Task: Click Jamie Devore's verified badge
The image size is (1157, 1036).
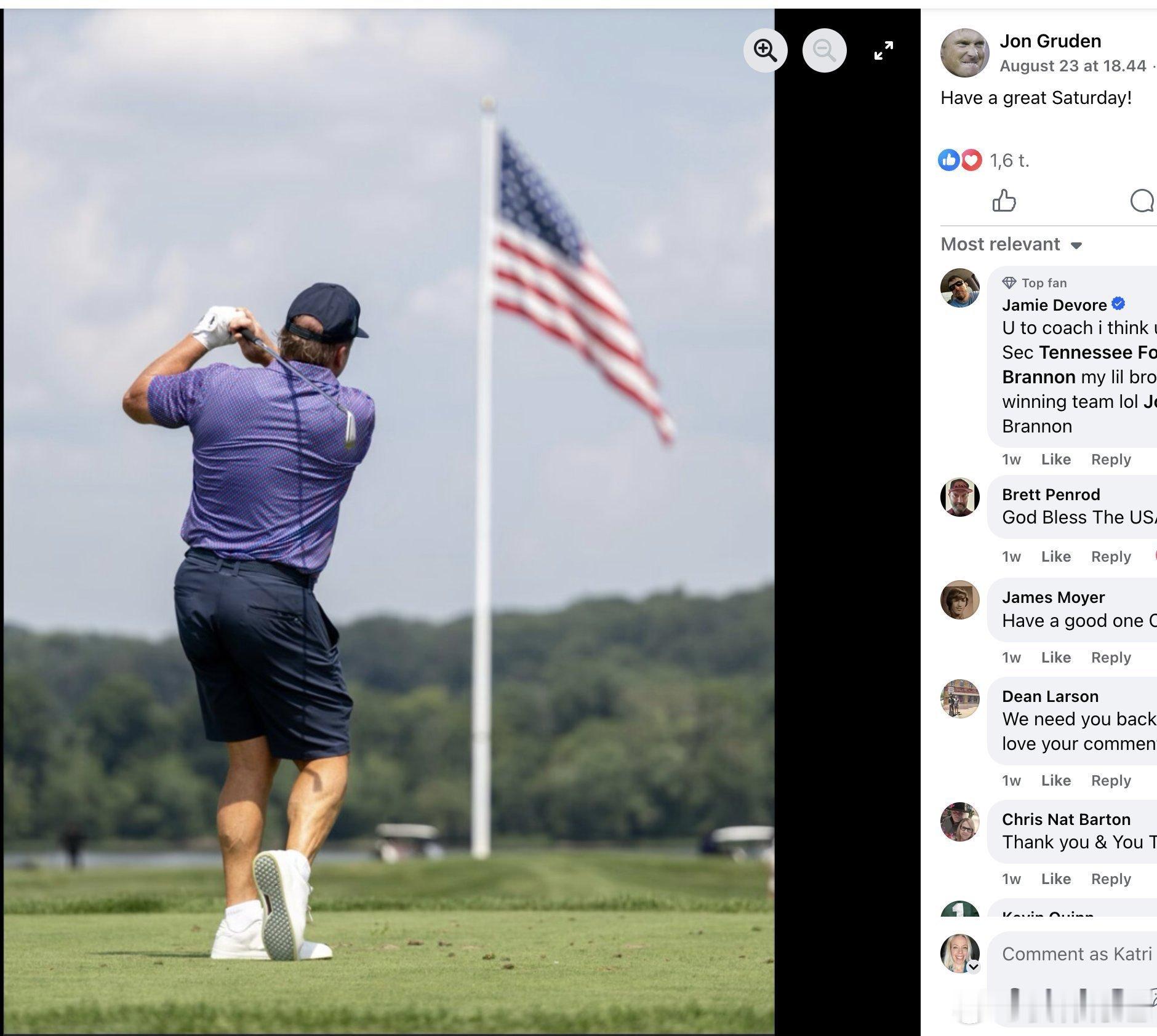Action: 1118,303
